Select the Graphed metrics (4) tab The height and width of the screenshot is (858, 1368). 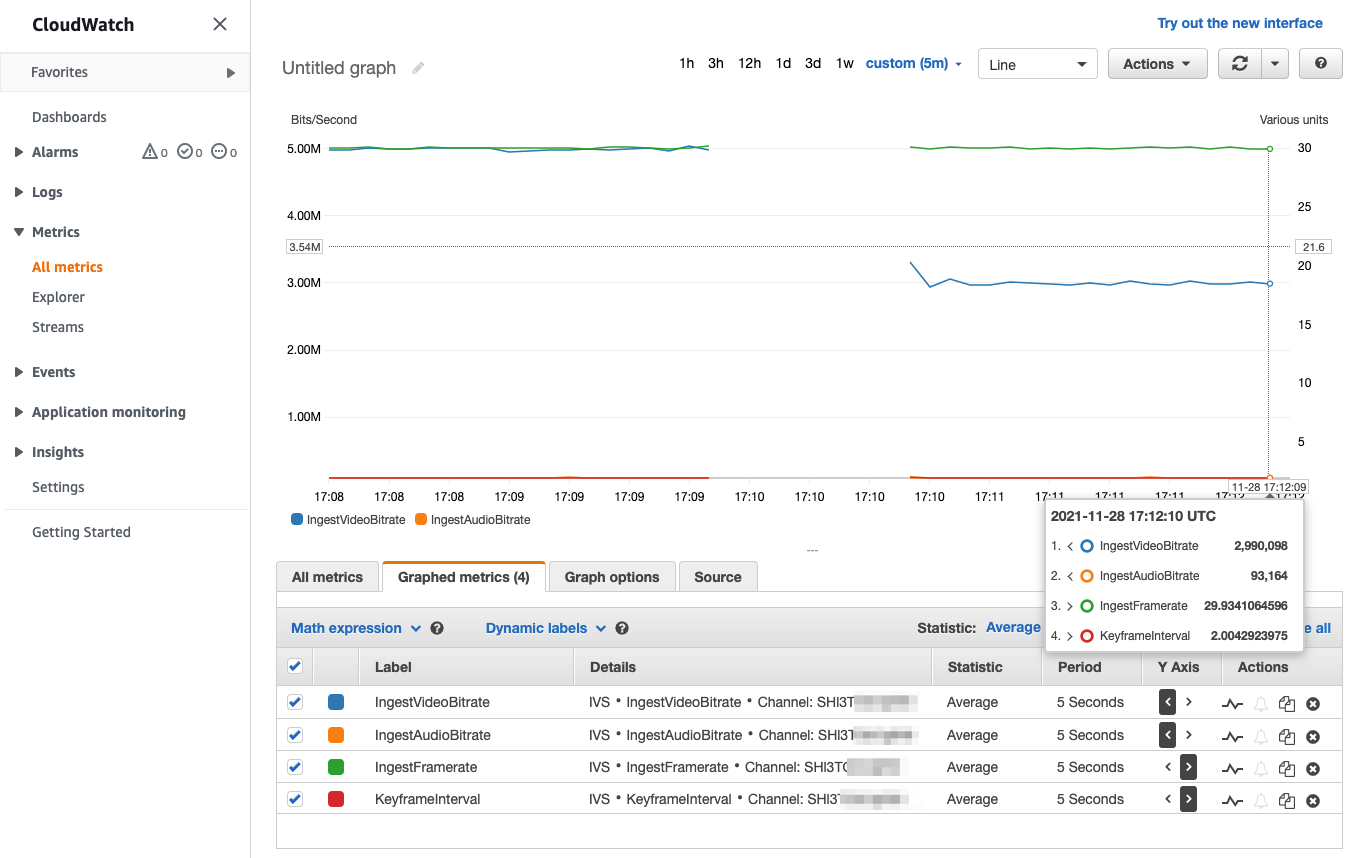(x=464, y=577)
